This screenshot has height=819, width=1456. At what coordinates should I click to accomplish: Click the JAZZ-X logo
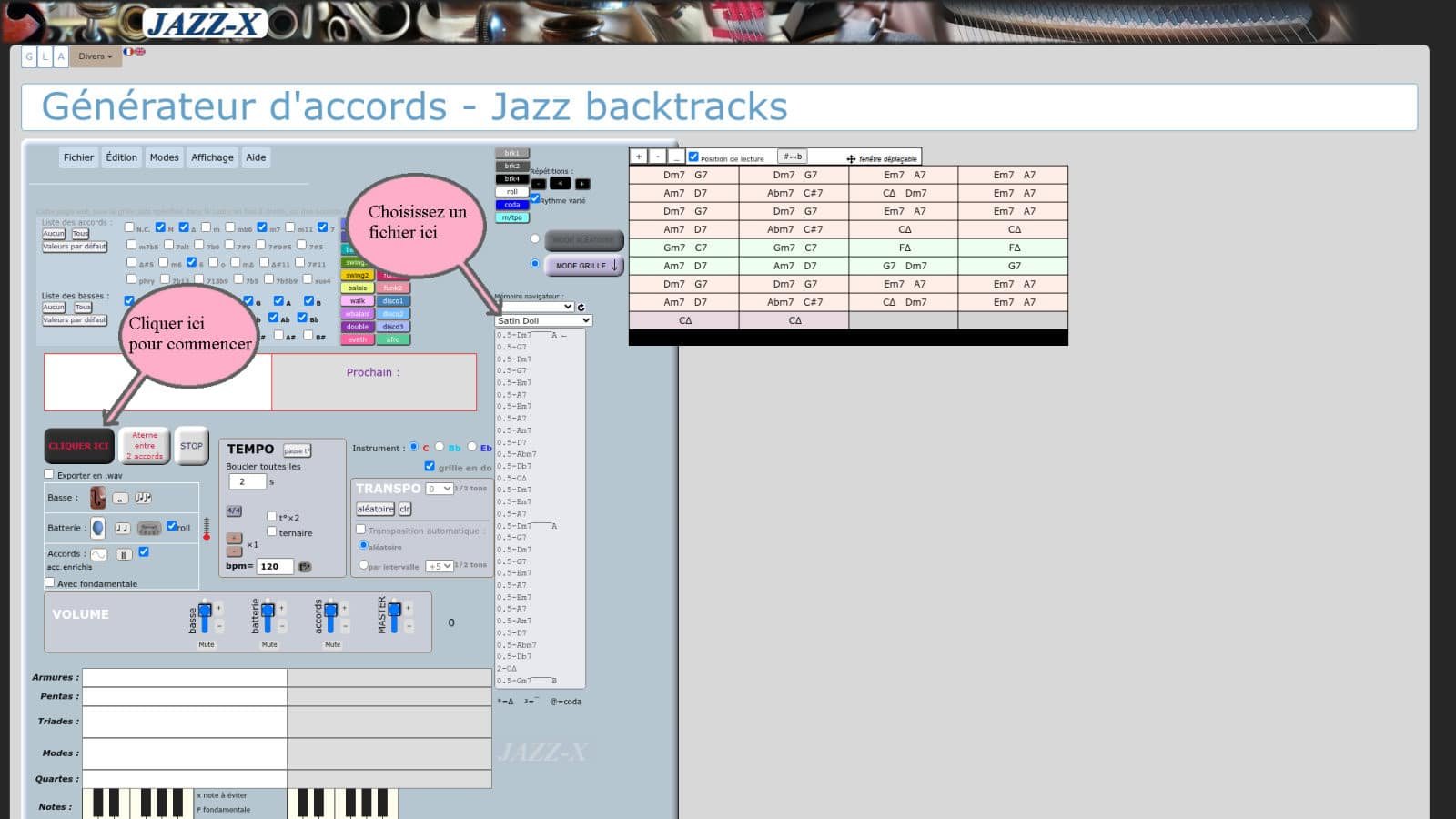coord(205,23)
